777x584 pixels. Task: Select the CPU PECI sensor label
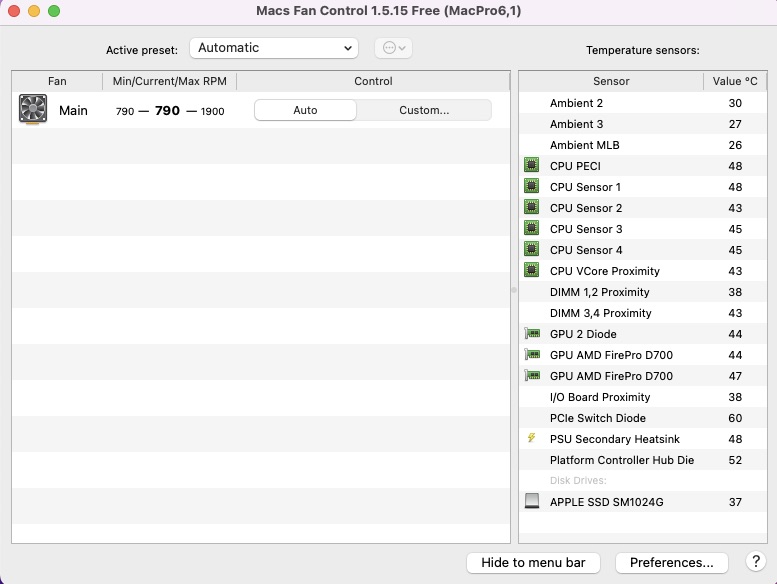tap(575, 166)
